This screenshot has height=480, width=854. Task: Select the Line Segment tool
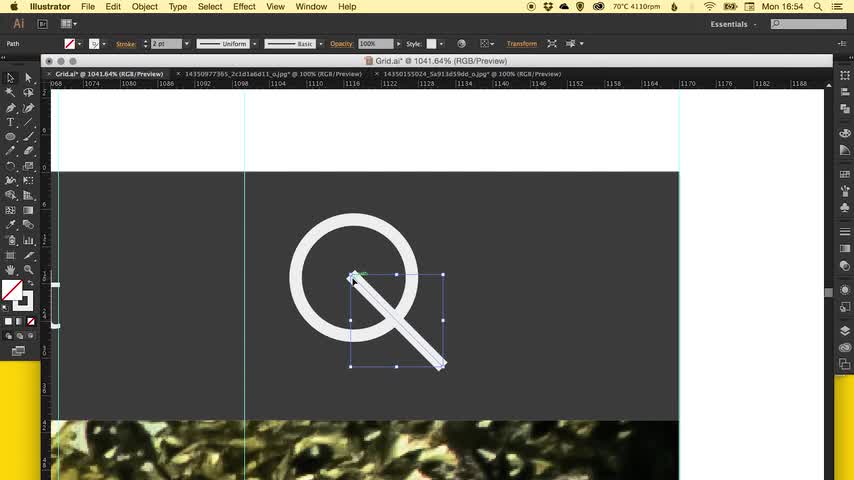click(28, 123)
